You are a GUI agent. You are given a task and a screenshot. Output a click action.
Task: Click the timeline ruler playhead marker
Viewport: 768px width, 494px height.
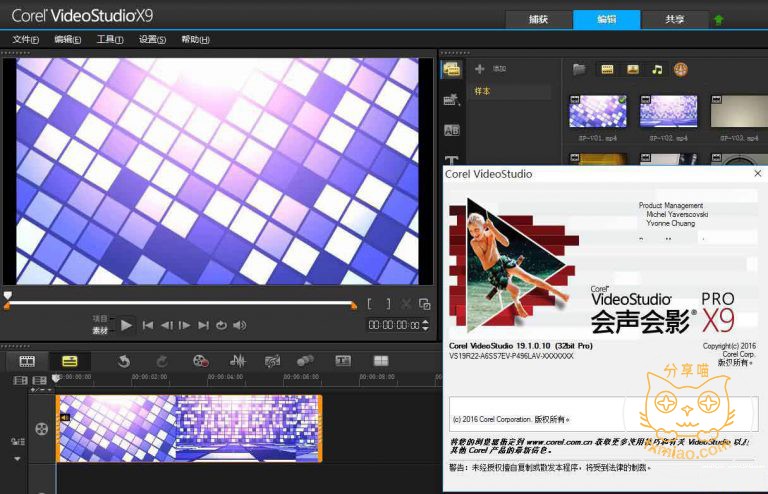pos(56,378)
